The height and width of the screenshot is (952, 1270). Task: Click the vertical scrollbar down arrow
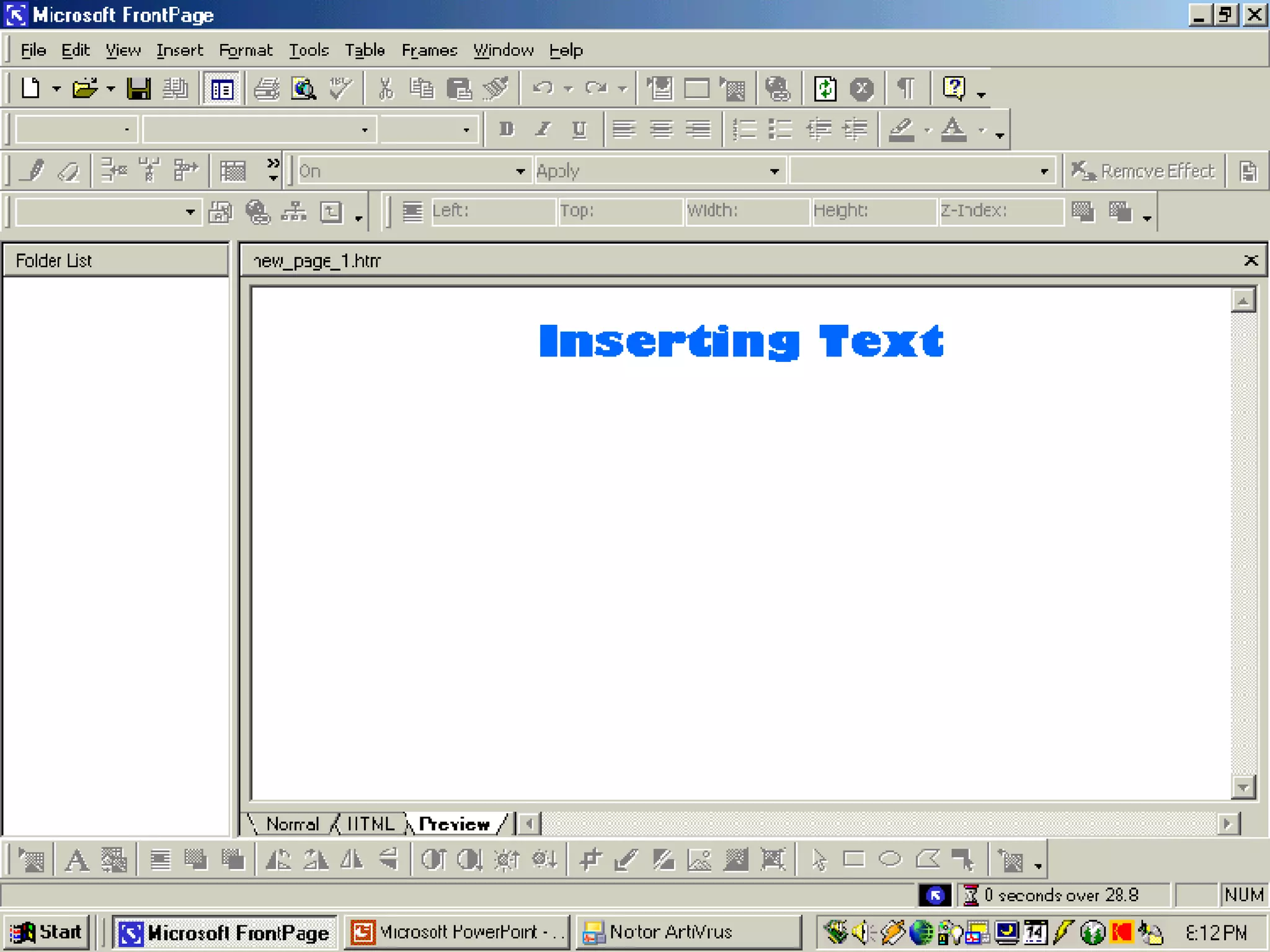1243,787
